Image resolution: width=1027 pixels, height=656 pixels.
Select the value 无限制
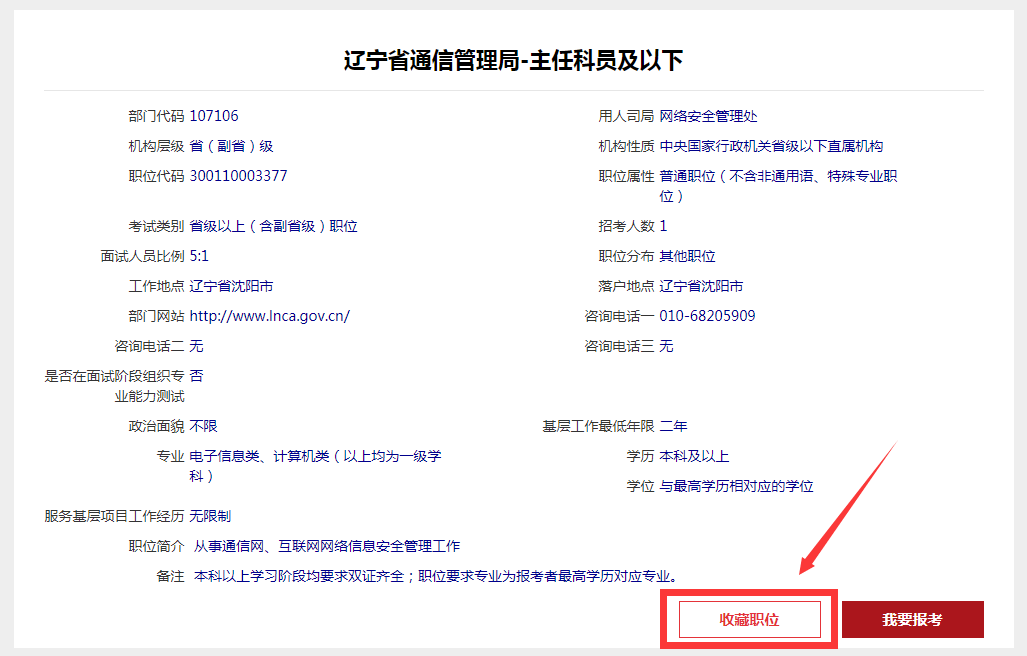point(210,517)
